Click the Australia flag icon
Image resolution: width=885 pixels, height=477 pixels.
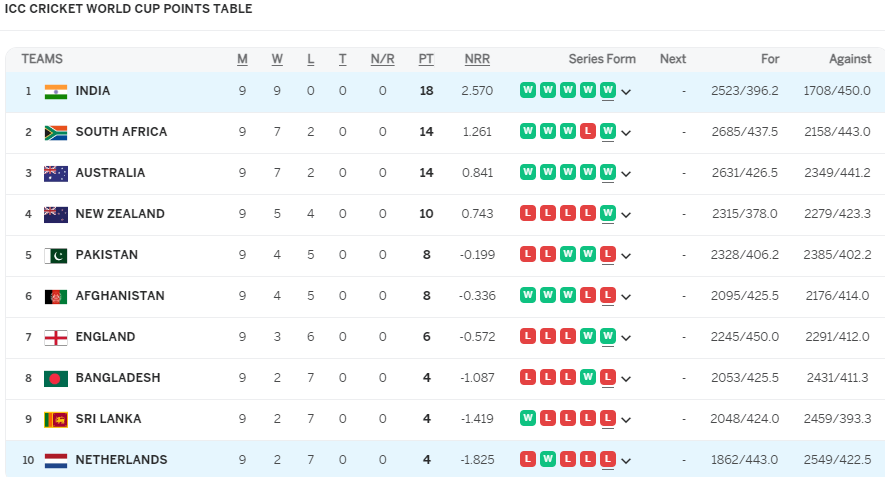56,173
